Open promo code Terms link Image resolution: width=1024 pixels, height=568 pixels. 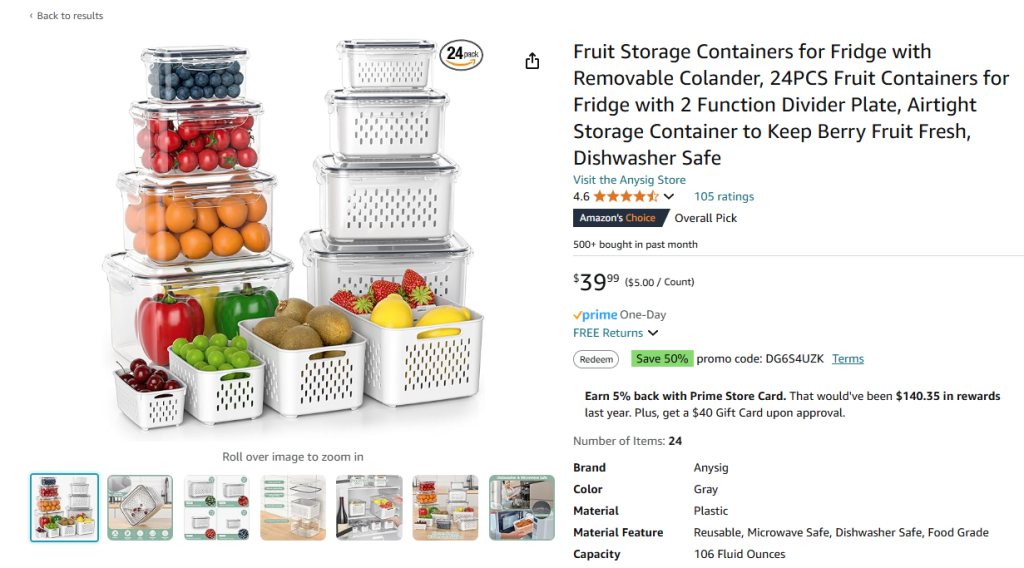848,359
